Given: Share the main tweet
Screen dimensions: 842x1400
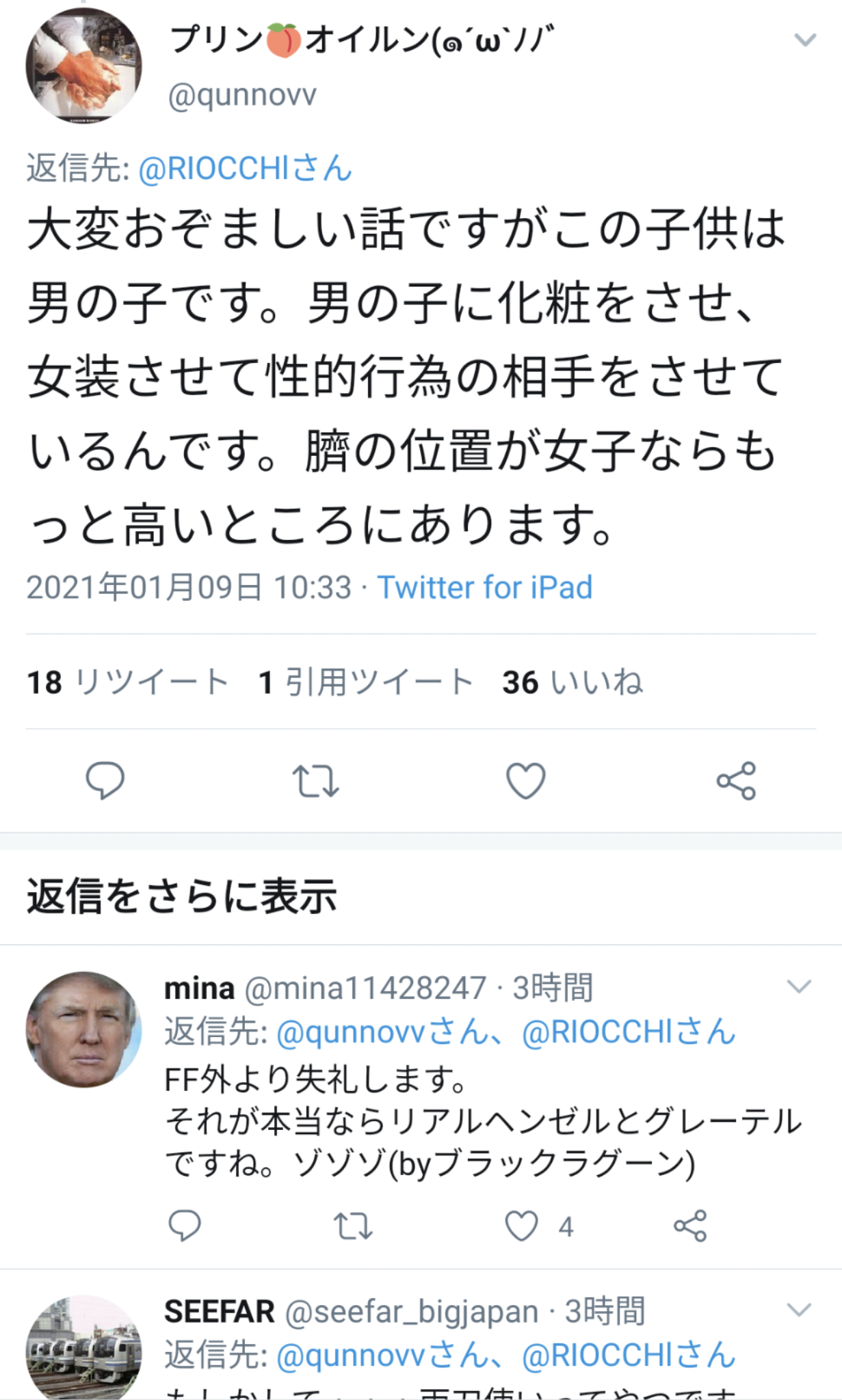Looking at the screenshot, I should [736, 781].
